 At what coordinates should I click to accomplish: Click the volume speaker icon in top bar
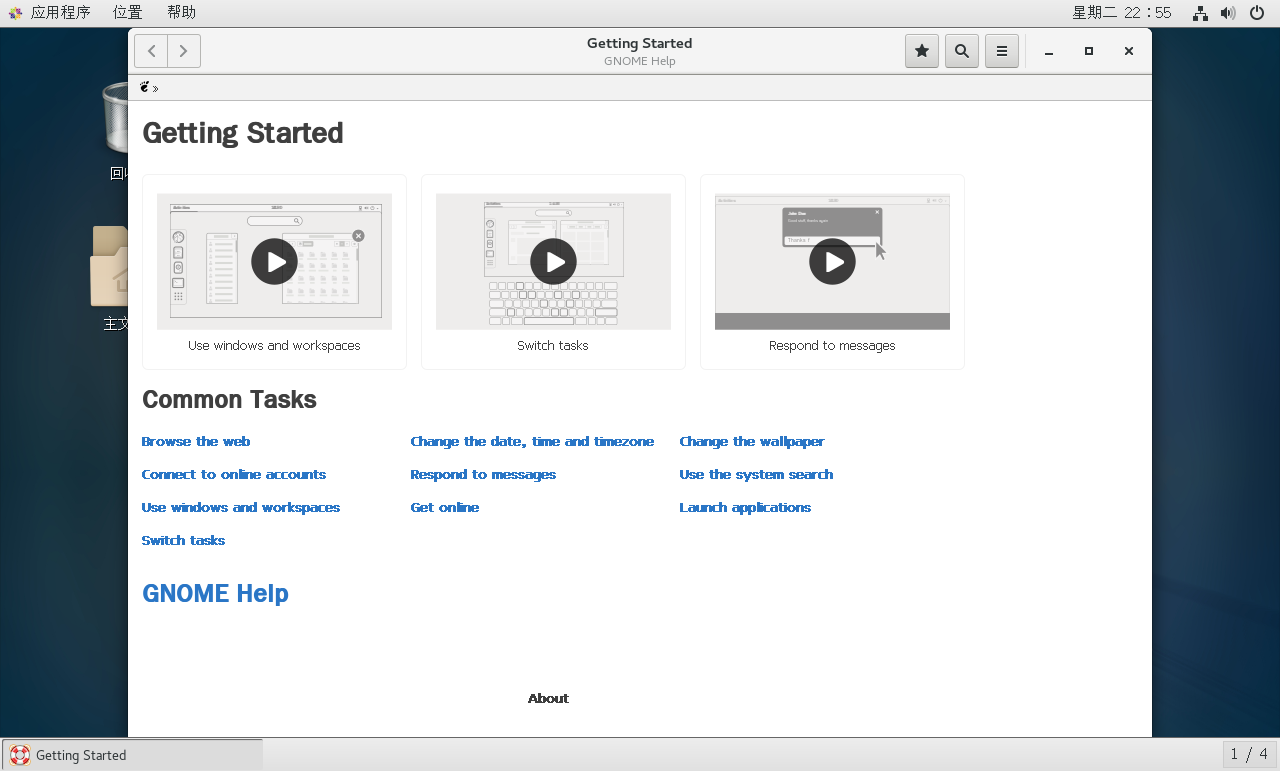click(1228, 12)
